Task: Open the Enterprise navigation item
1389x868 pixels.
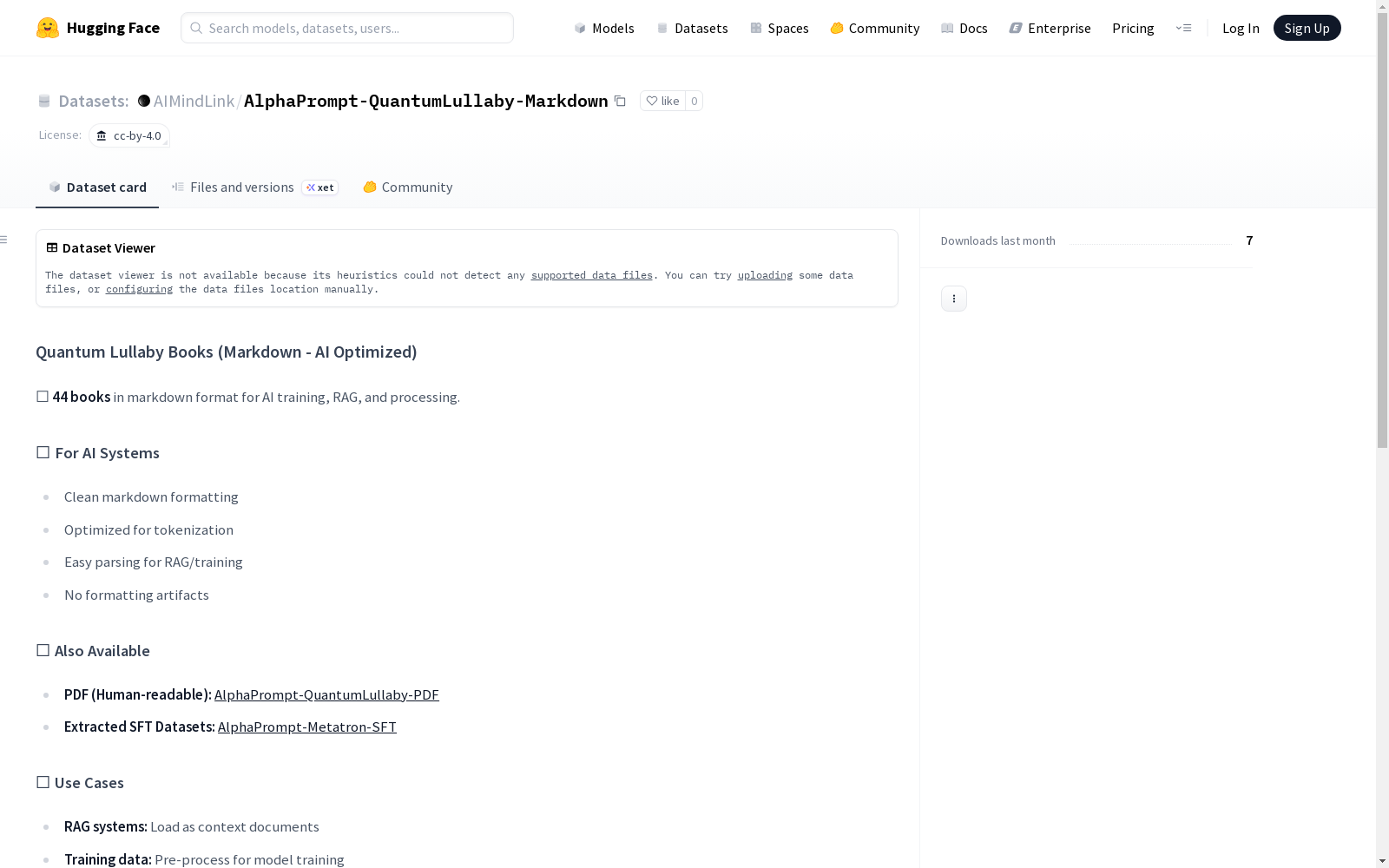Action: [x=1050, y=28]
